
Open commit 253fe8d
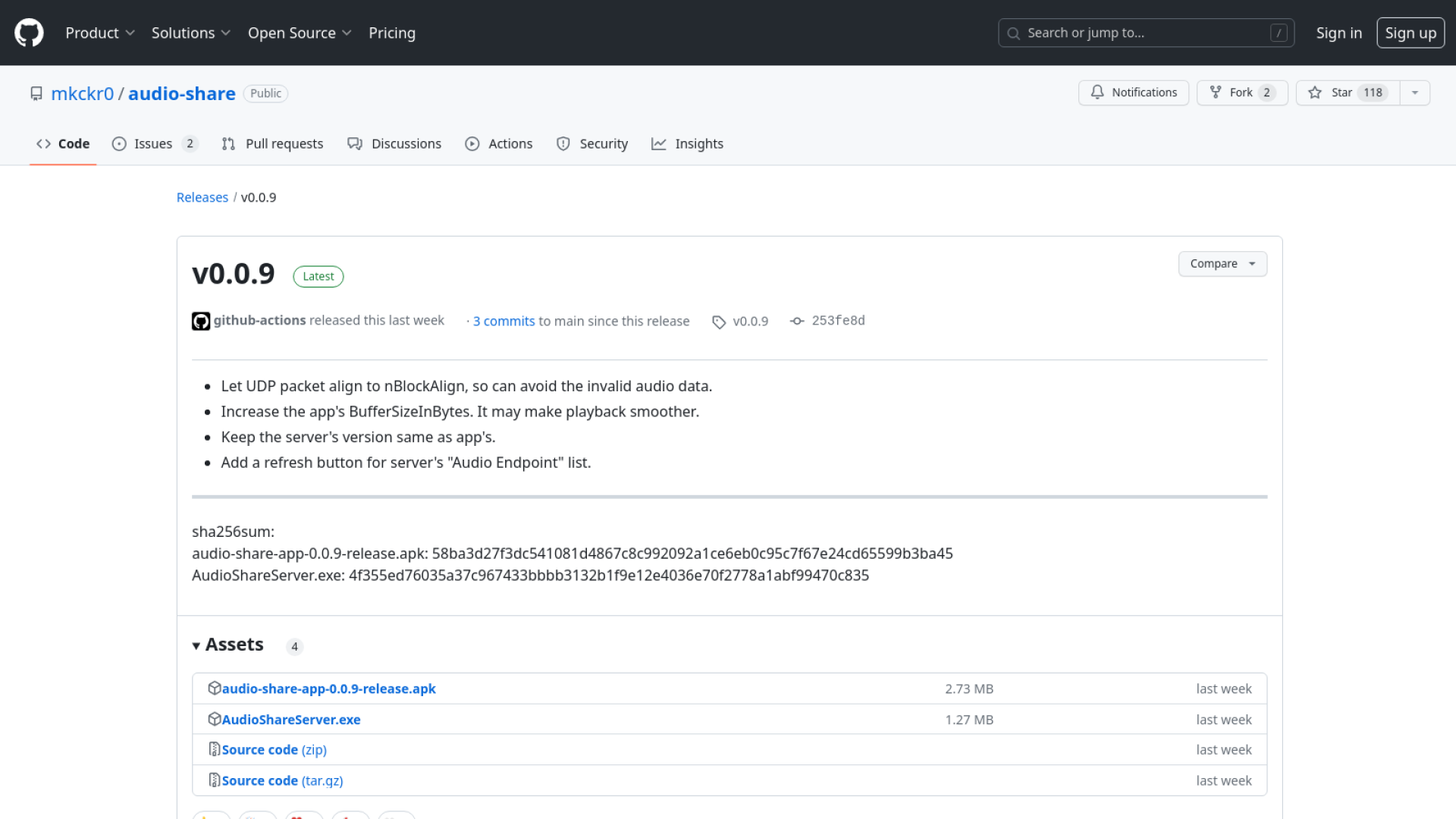tap(837, 321)
